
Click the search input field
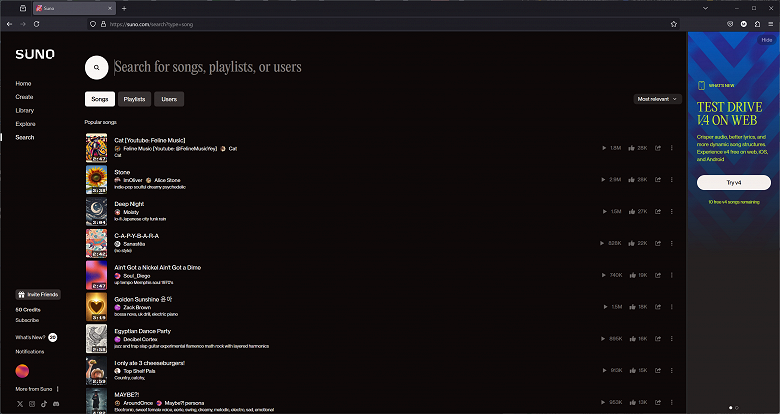pyautogui.click(x=300, y=67)
